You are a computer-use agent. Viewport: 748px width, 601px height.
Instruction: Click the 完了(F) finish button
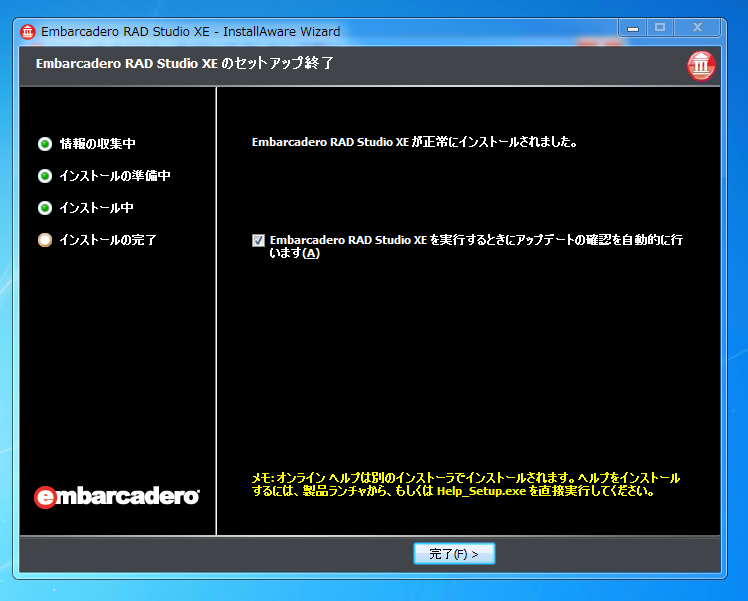click(x=454, y=554)
